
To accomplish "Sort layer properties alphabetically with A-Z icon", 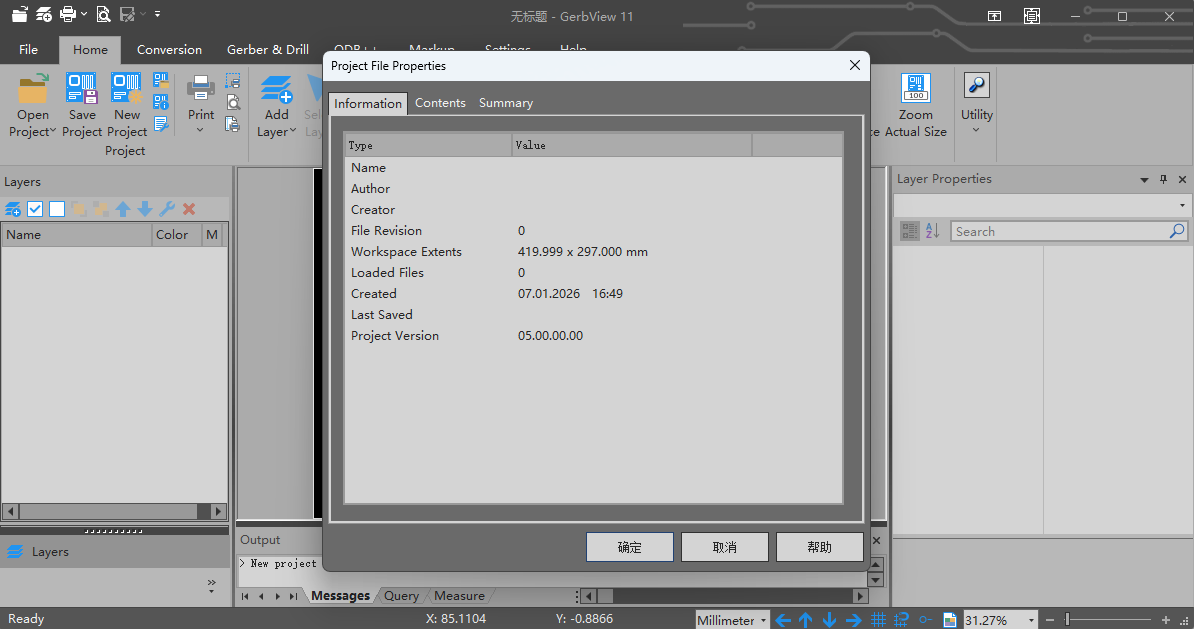I will pos(932,231).
